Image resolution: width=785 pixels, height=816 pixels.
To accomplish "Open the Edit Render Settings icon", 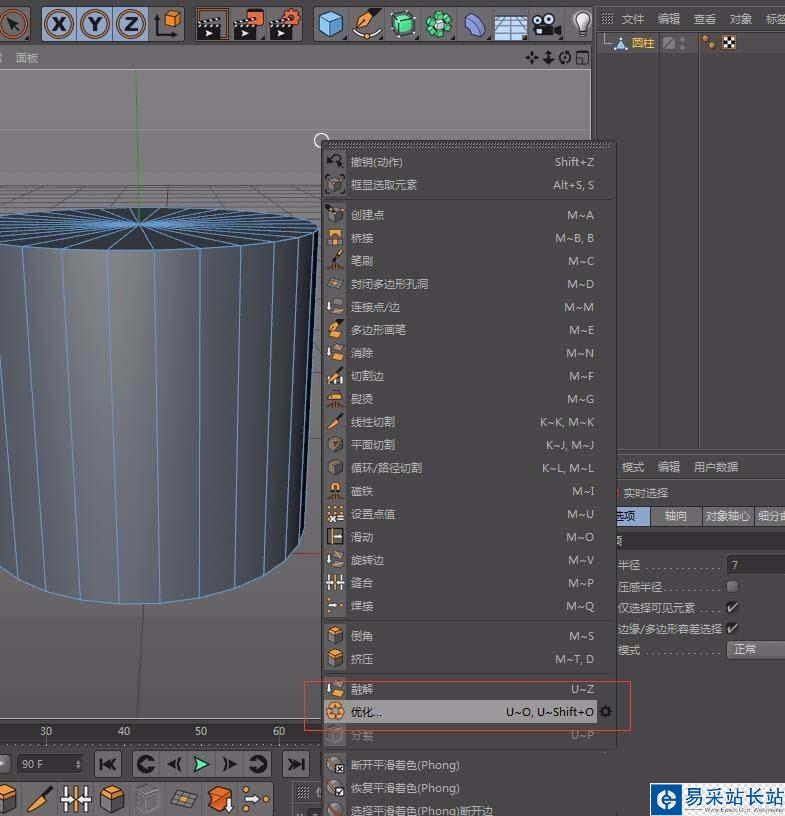I will coord(285,23).
